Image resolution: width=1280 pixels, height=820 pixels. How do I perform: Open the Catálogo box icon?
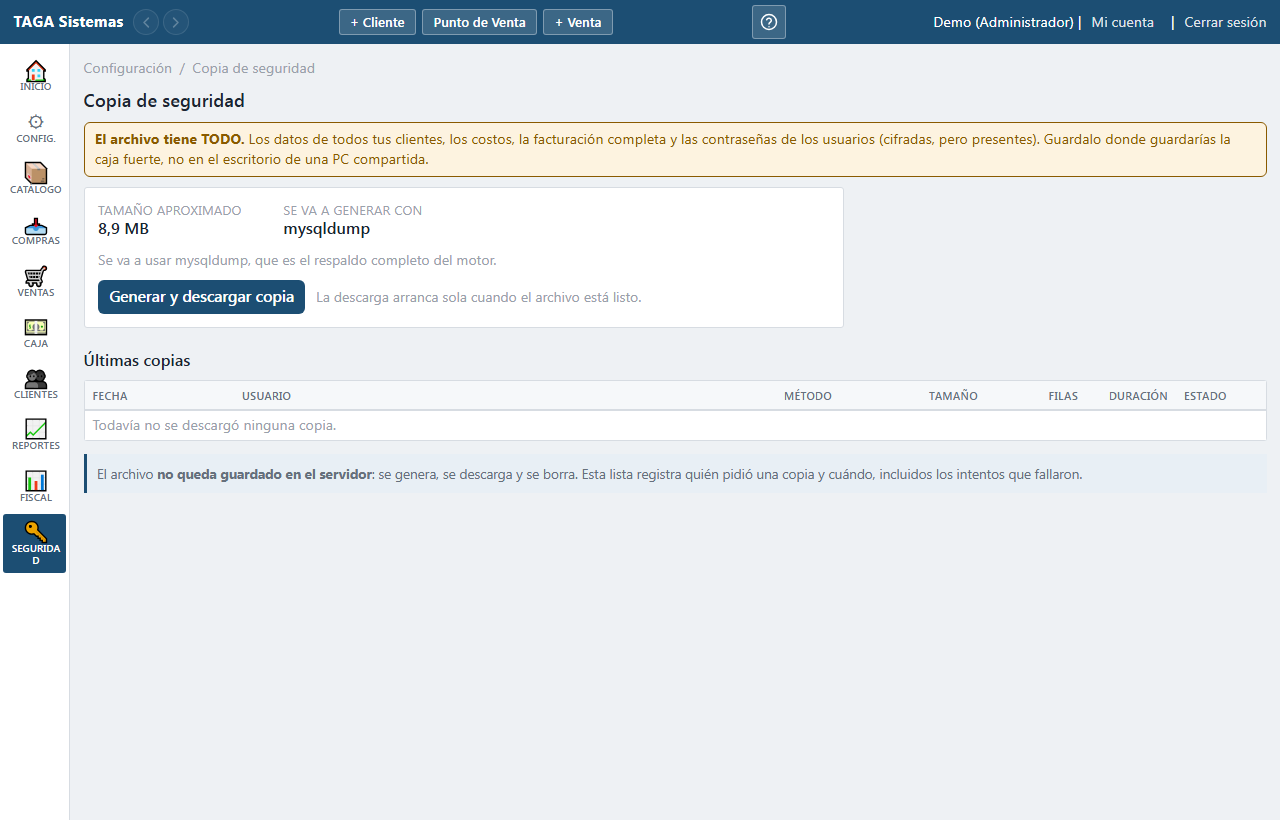coord(35,179)
